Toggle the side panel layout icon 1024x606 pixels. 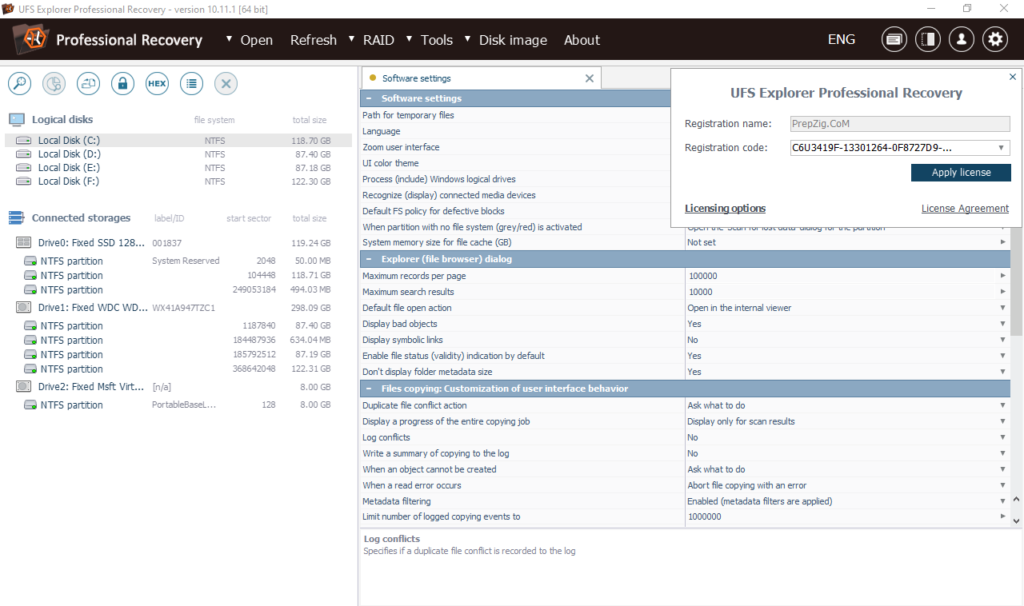coord(928,39)
